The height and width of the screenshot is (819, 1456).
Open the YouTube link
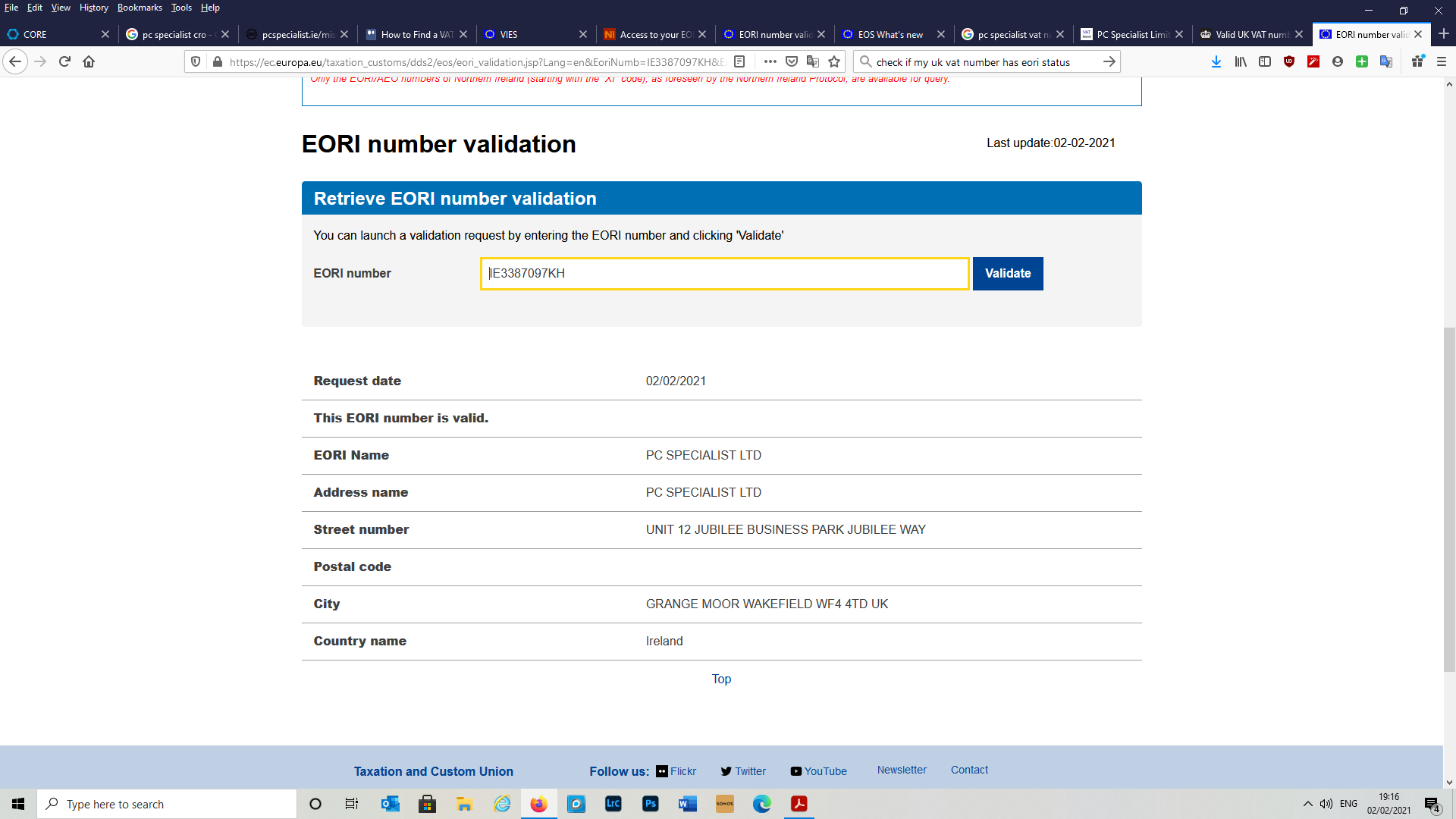(819, 771)
